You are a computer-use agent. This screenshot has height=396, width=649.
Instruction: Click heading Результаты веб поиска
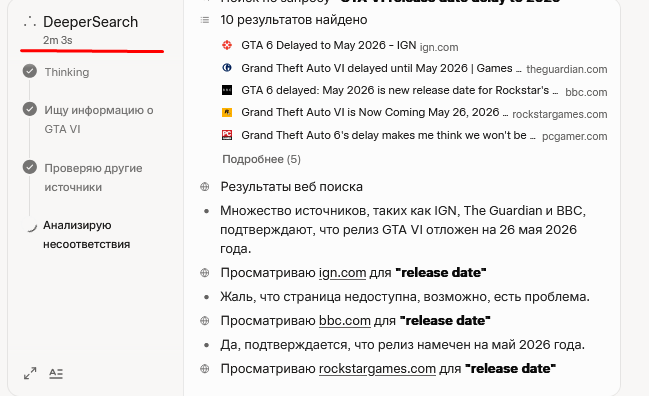(291, 187)
